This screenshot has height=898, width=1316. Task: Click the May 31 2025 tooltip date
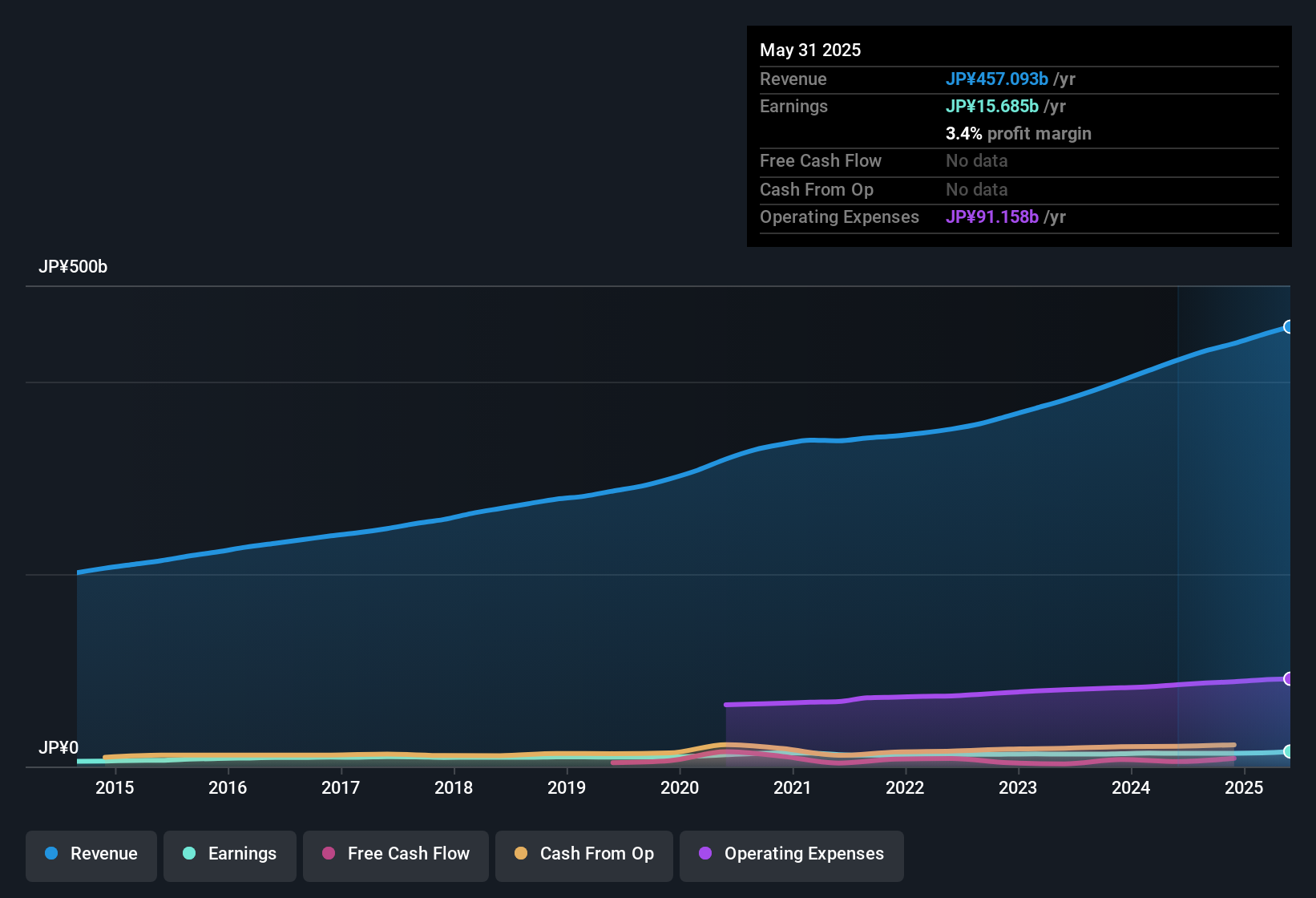click(810, 50)
